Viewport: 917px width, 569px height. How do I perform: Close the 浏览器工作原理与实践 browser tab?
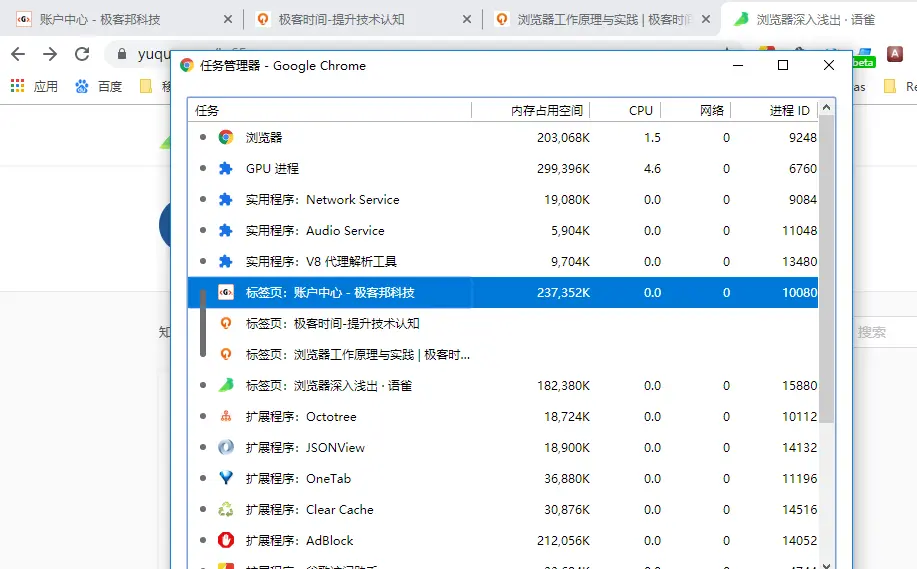[706, 19]
